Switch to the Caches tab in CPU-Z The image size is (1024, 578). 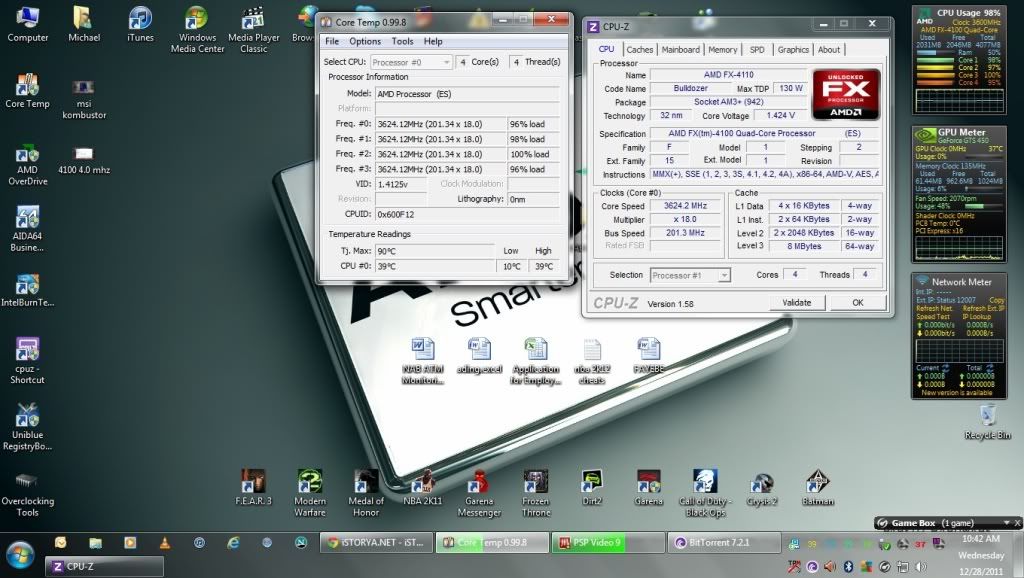click(x=639, y=50)
